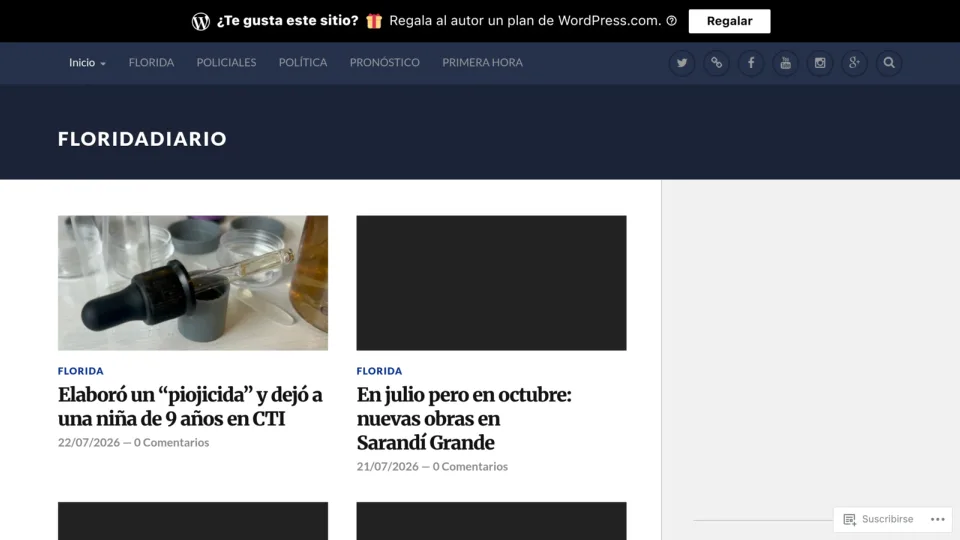Click the Suscribirse button
This screenshot has width=960, height=540.
[879, 519]
